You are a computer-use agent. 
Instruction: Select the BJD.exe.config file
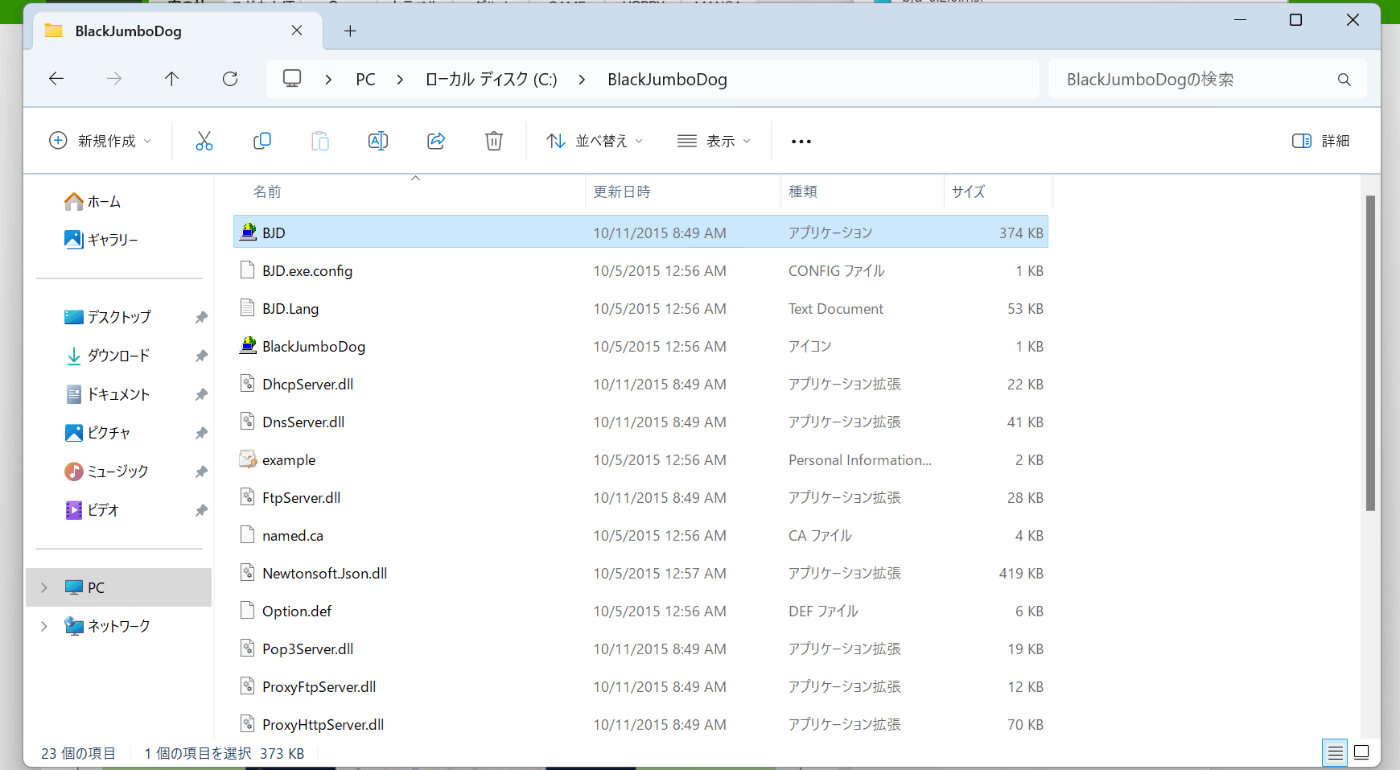[x=640, y=271]
